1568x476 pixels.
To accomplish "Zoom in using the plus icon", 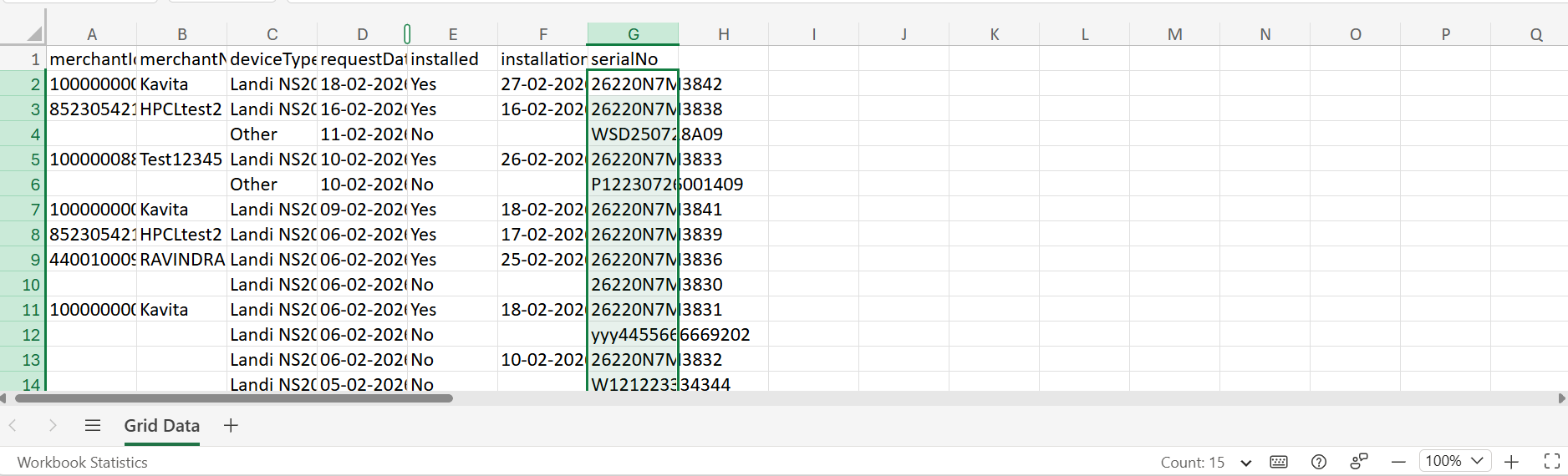I will click(1511, 462).
